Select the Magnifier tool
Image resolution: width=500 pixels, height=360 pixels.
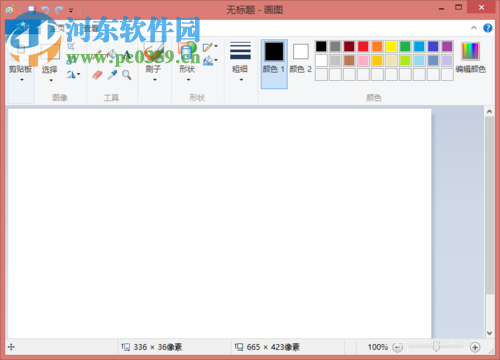point(126,75)
